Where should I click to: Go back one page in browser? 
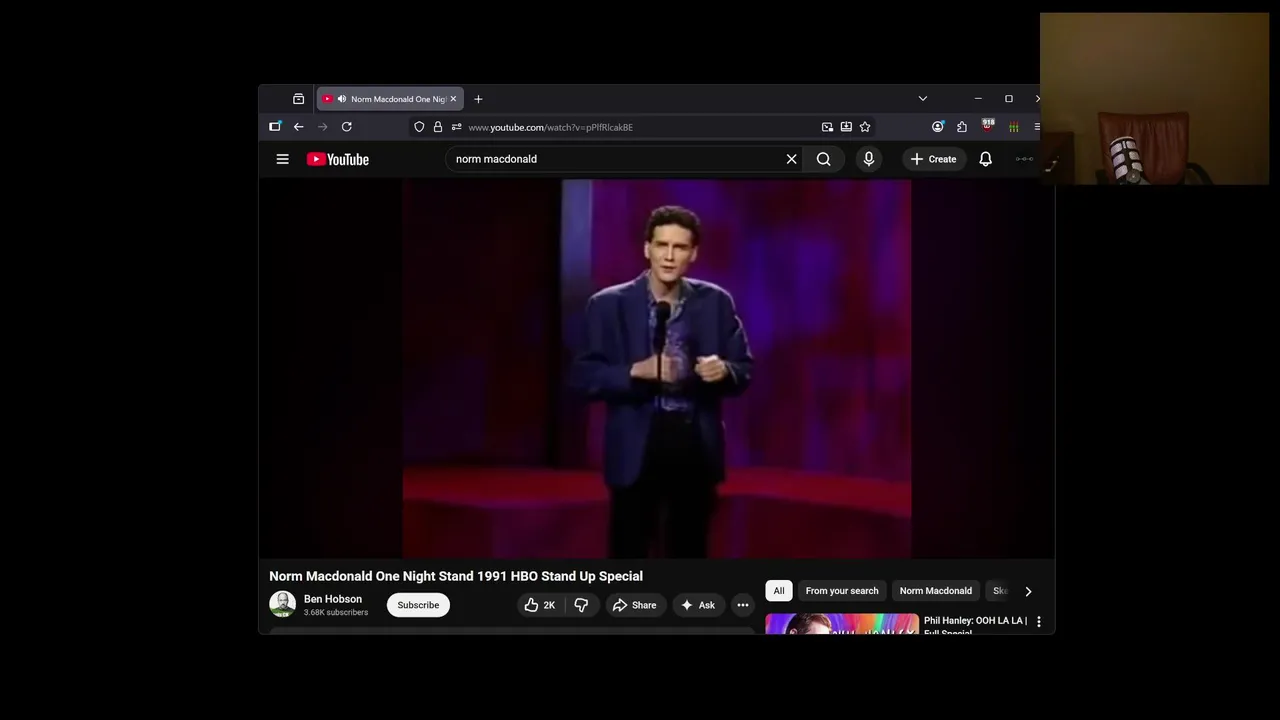point(298,127)
